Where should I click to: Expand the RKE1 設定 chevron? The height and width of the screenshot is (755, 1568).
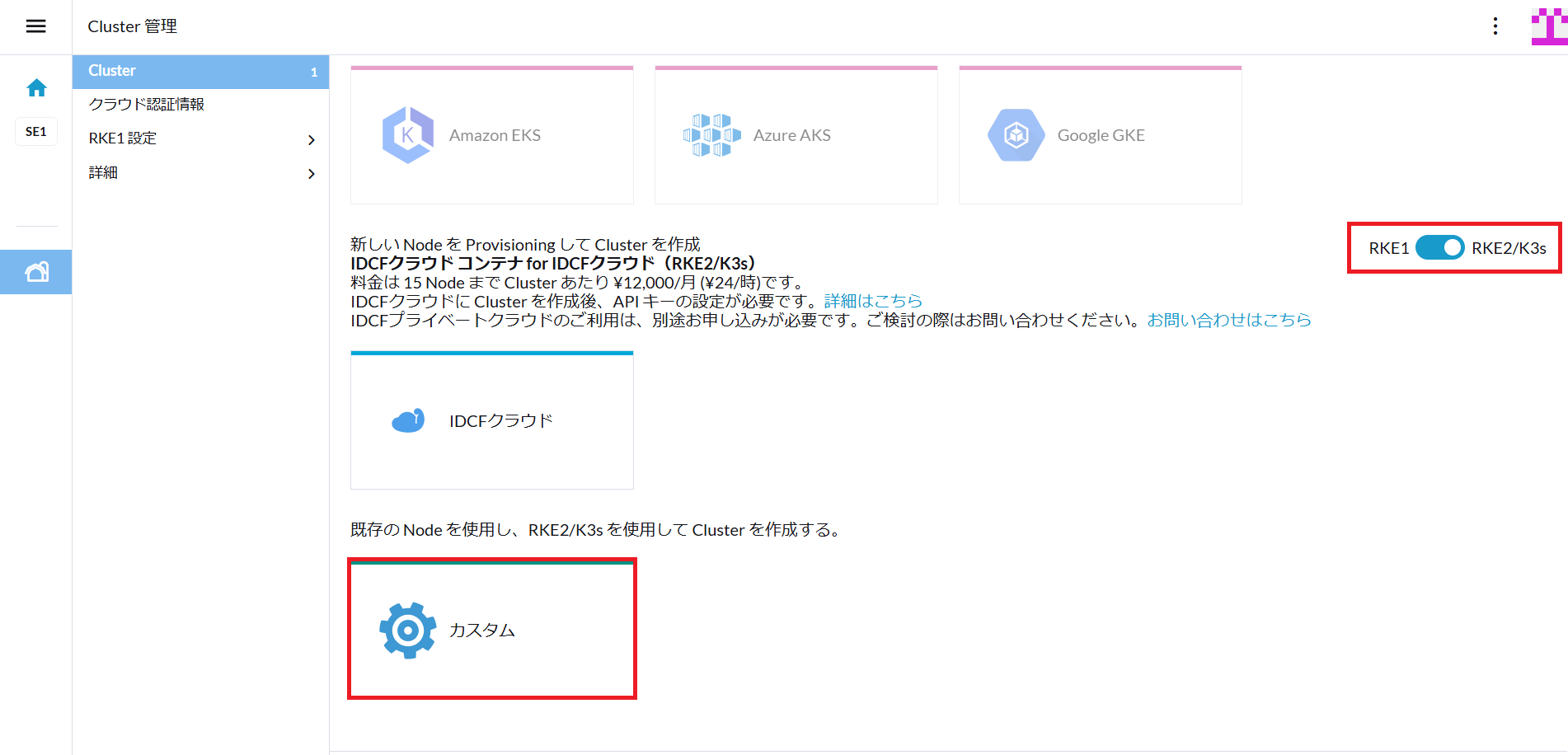click(311, 139)
